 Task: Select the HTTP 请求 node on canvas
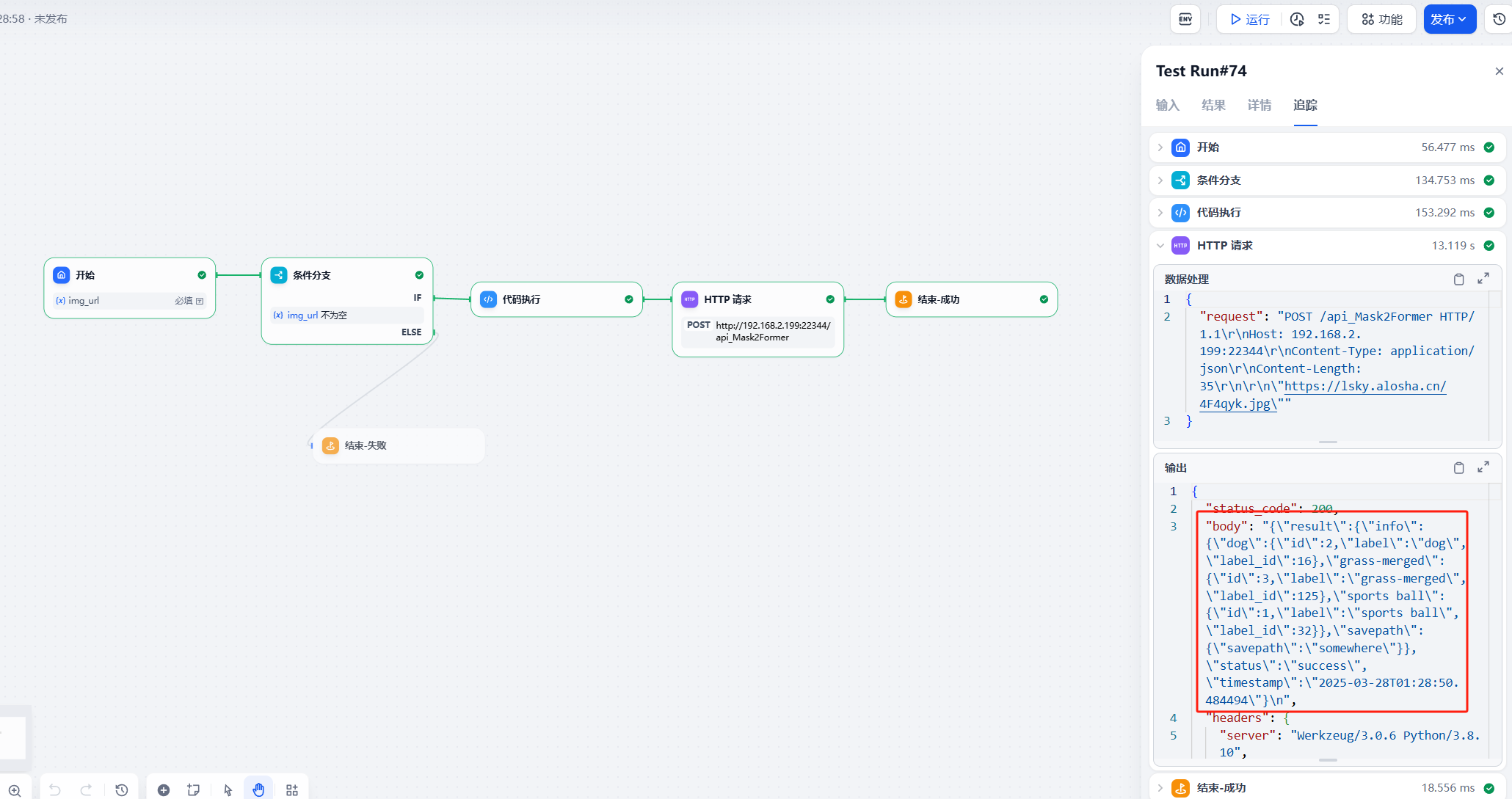pos(758,320)
